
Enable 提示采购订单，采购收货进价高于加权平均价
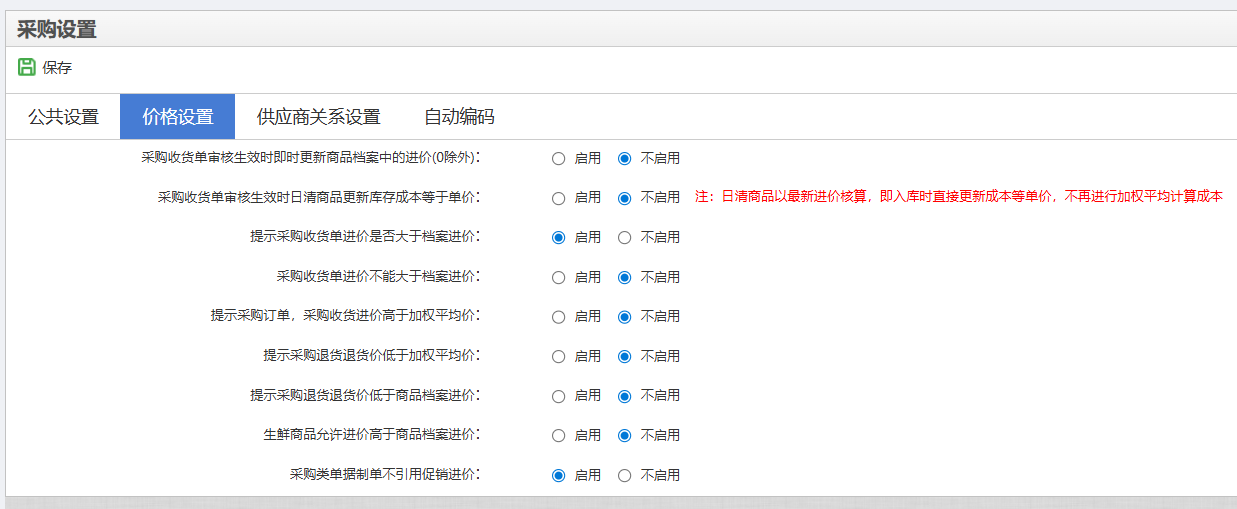point(559,317)
